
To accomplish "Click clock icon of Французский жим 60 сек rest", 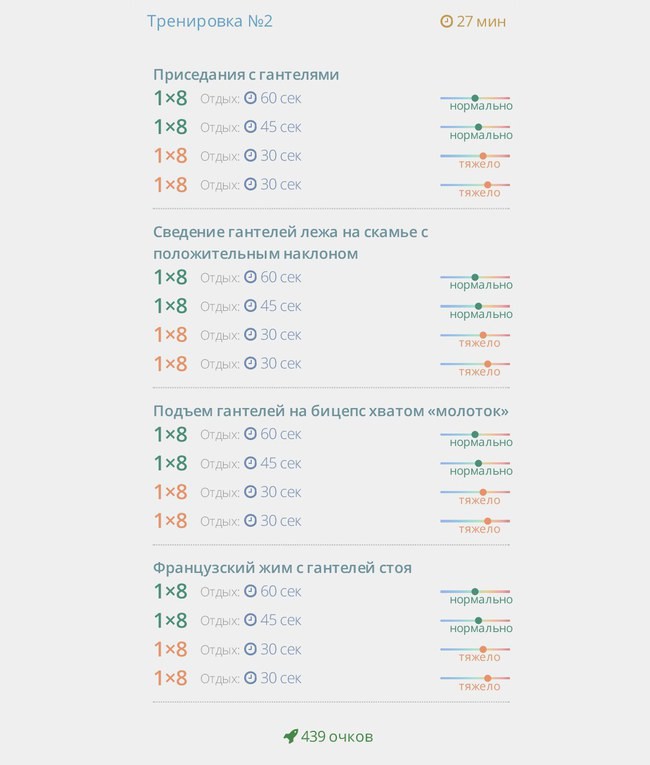I will (x=250, y=591).
